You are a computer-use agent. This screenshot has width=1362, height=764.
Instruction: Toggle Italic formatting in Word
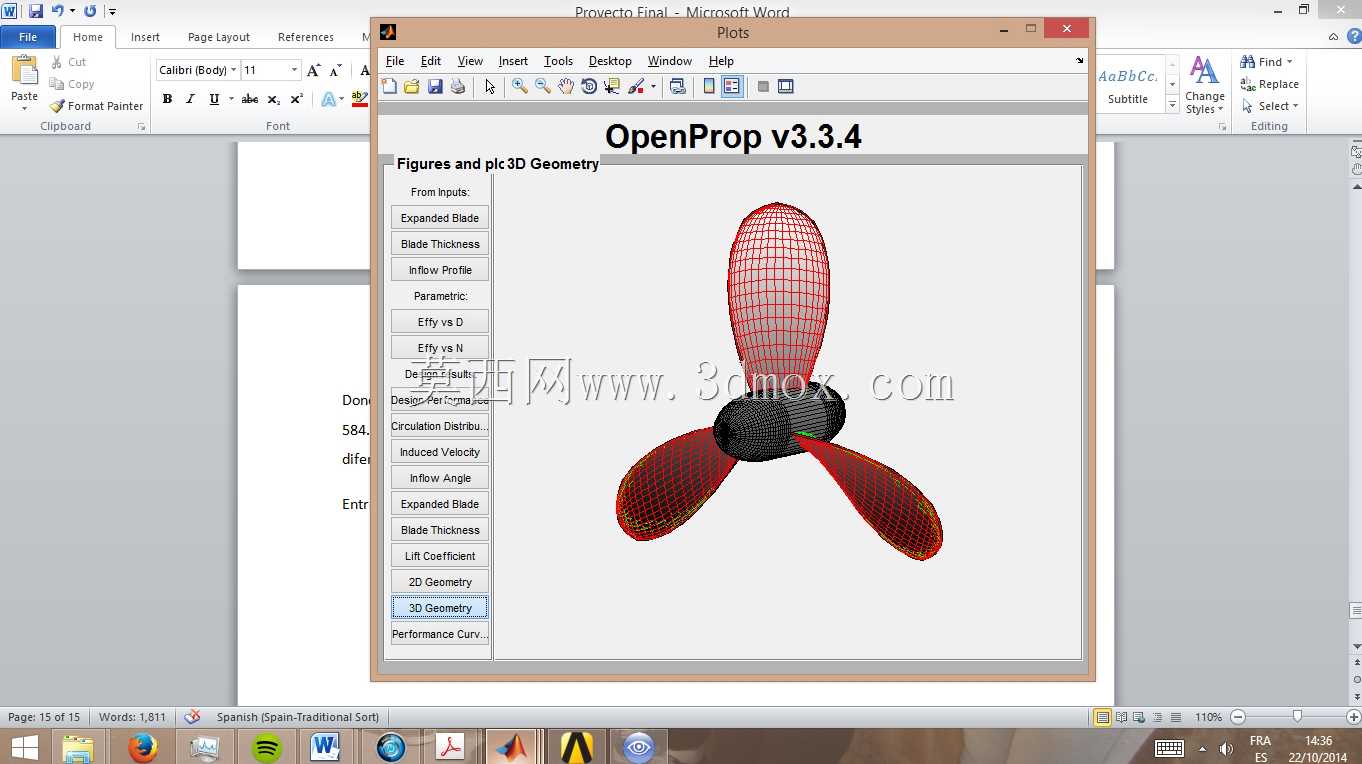[190, 99]
